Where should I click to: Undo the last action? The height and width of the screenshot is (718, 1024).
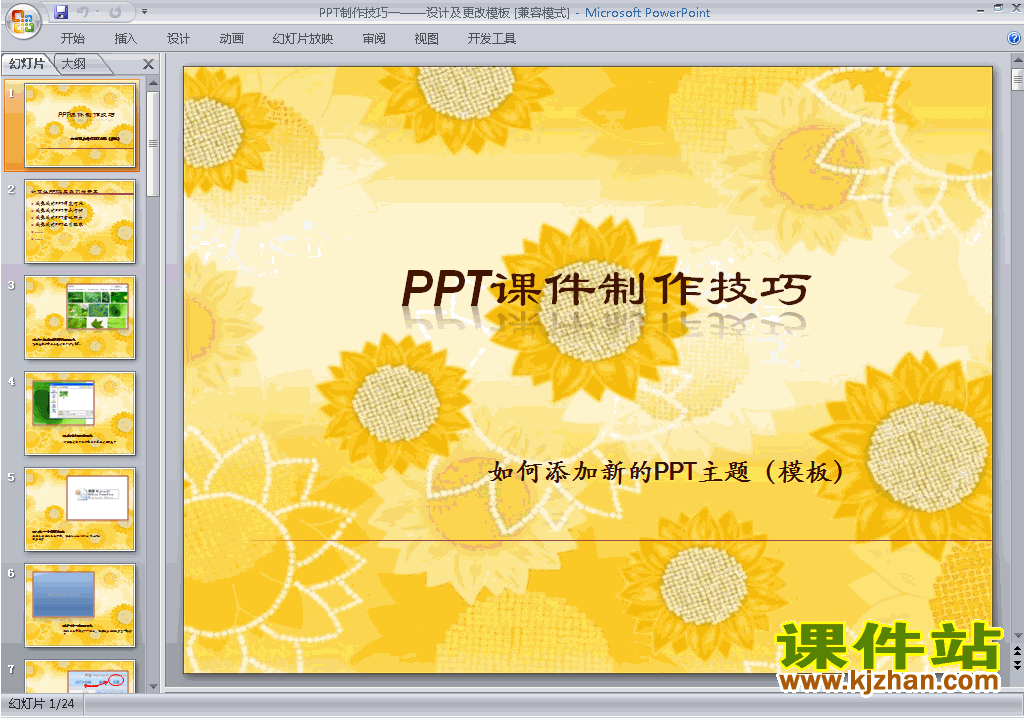[83, 12]
